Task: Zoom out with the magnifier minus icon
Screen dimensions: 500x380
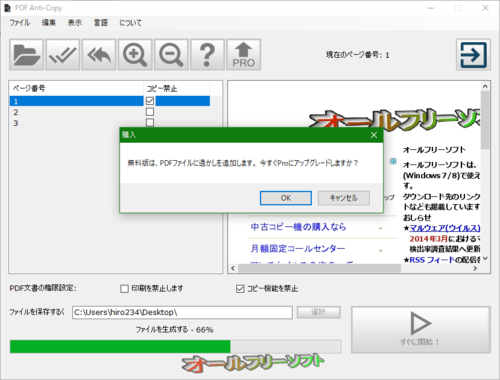Action: click(171, 55)
